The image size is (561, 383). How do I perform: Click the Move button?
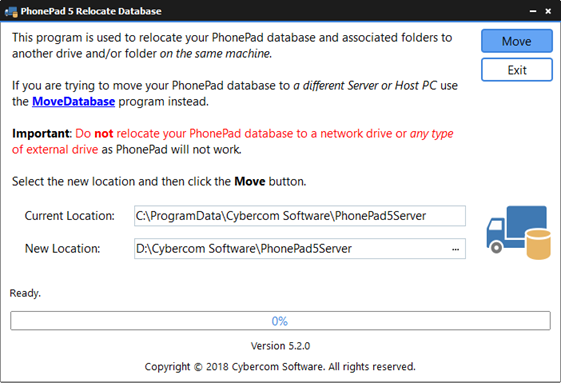point(517,41)
